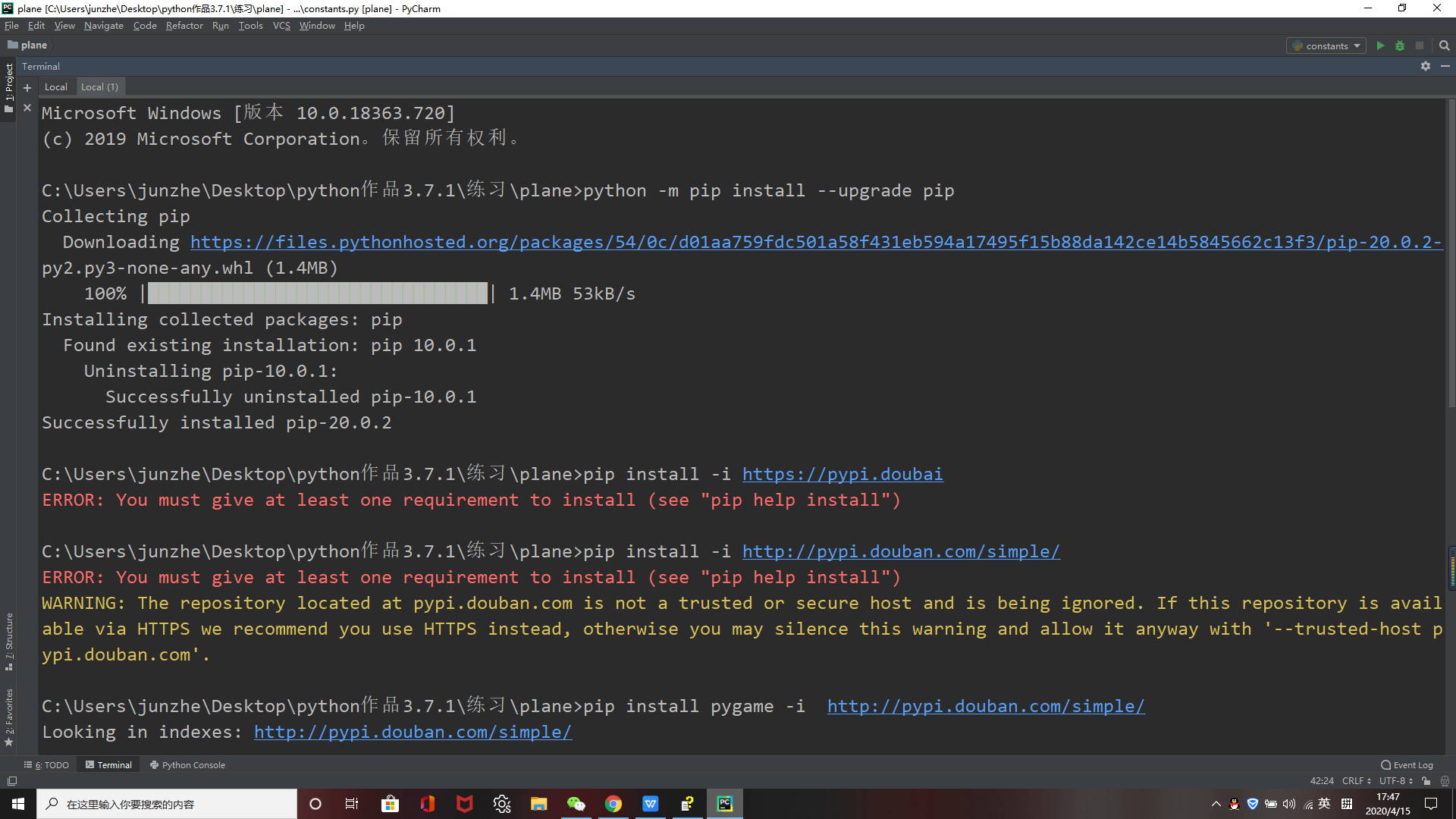Screen dimensions: 1456x819
Task: Hide the Terminal panel
Action: (1445, 66)
